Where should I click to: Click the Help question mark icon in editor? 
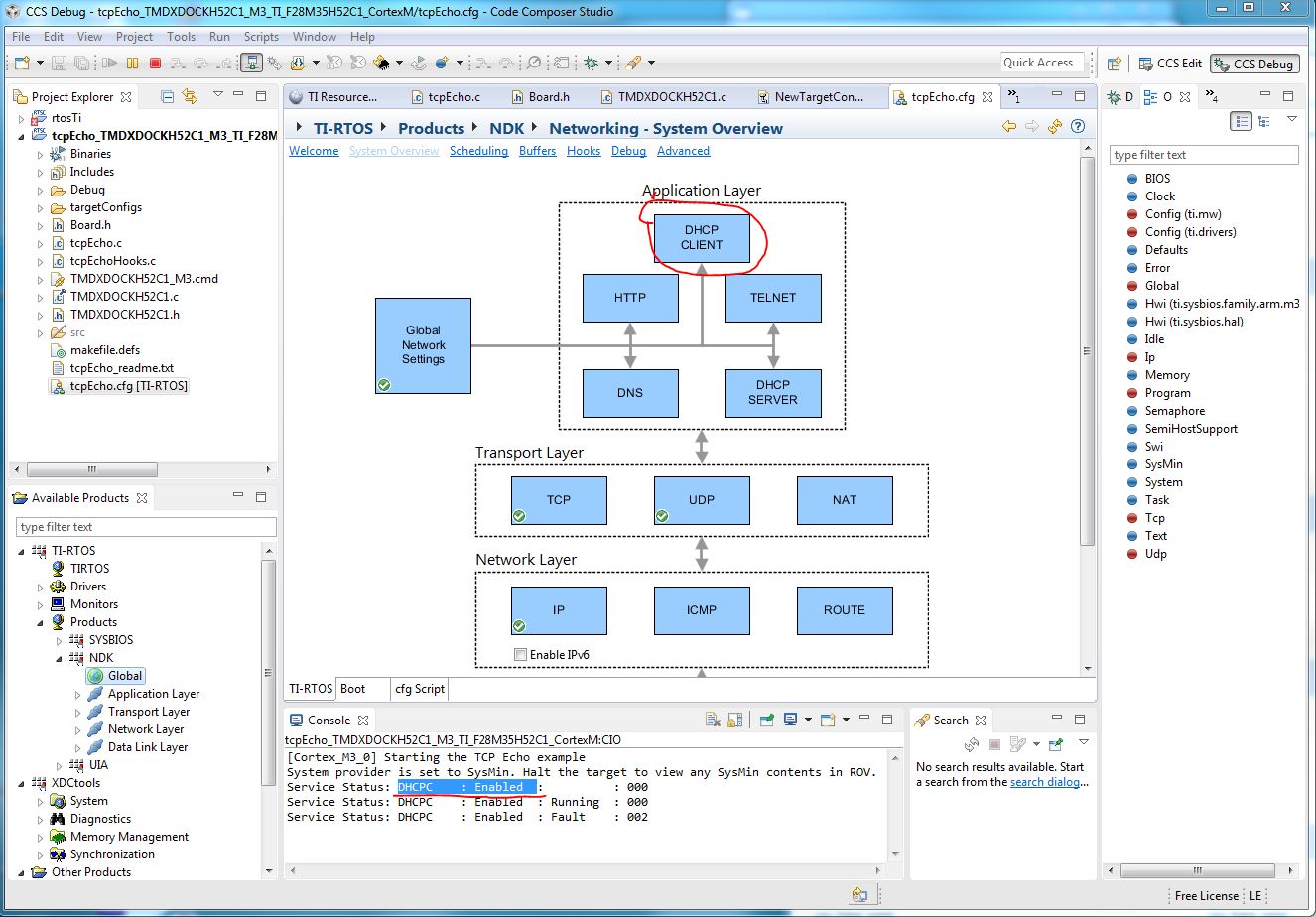pos(1078,127)
